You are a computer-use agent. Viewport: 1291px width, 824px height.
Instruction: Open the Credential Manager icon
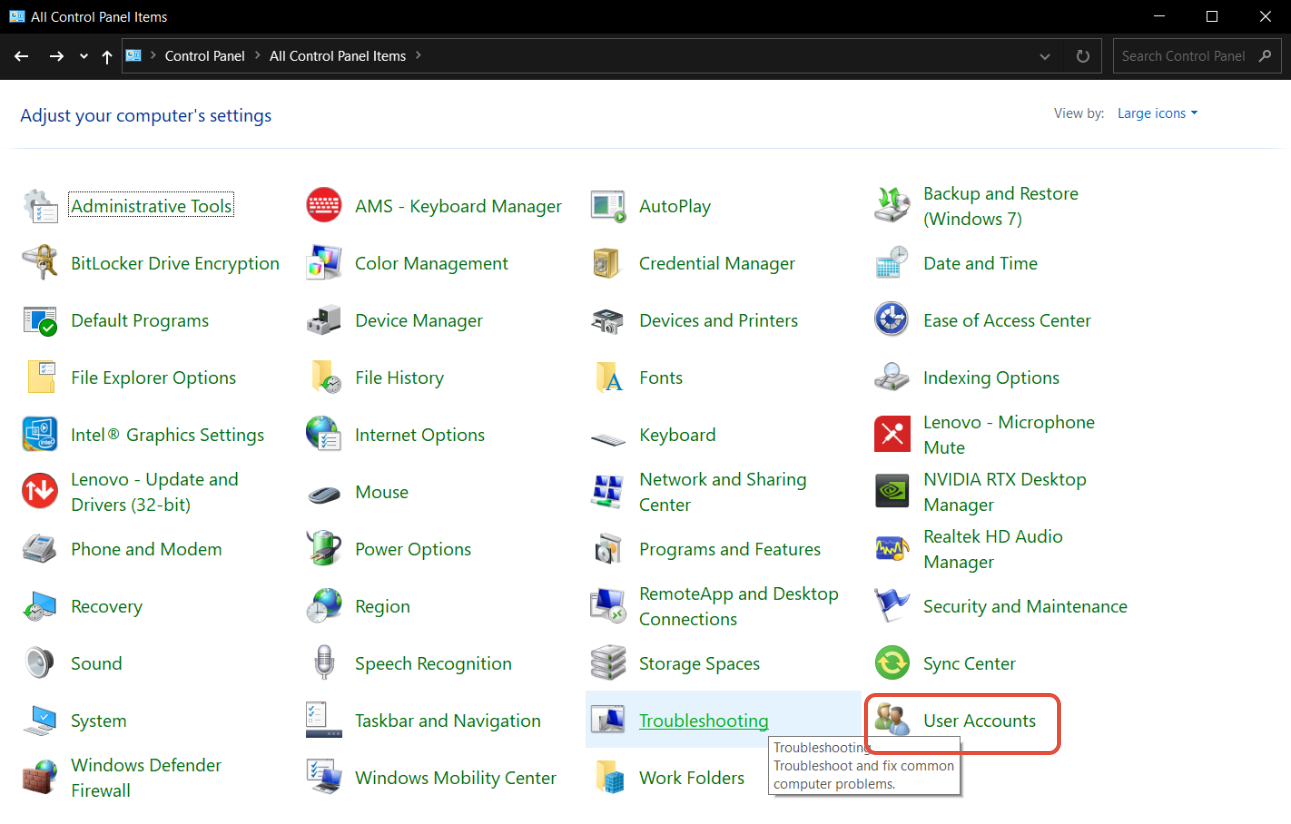point(608,263)
